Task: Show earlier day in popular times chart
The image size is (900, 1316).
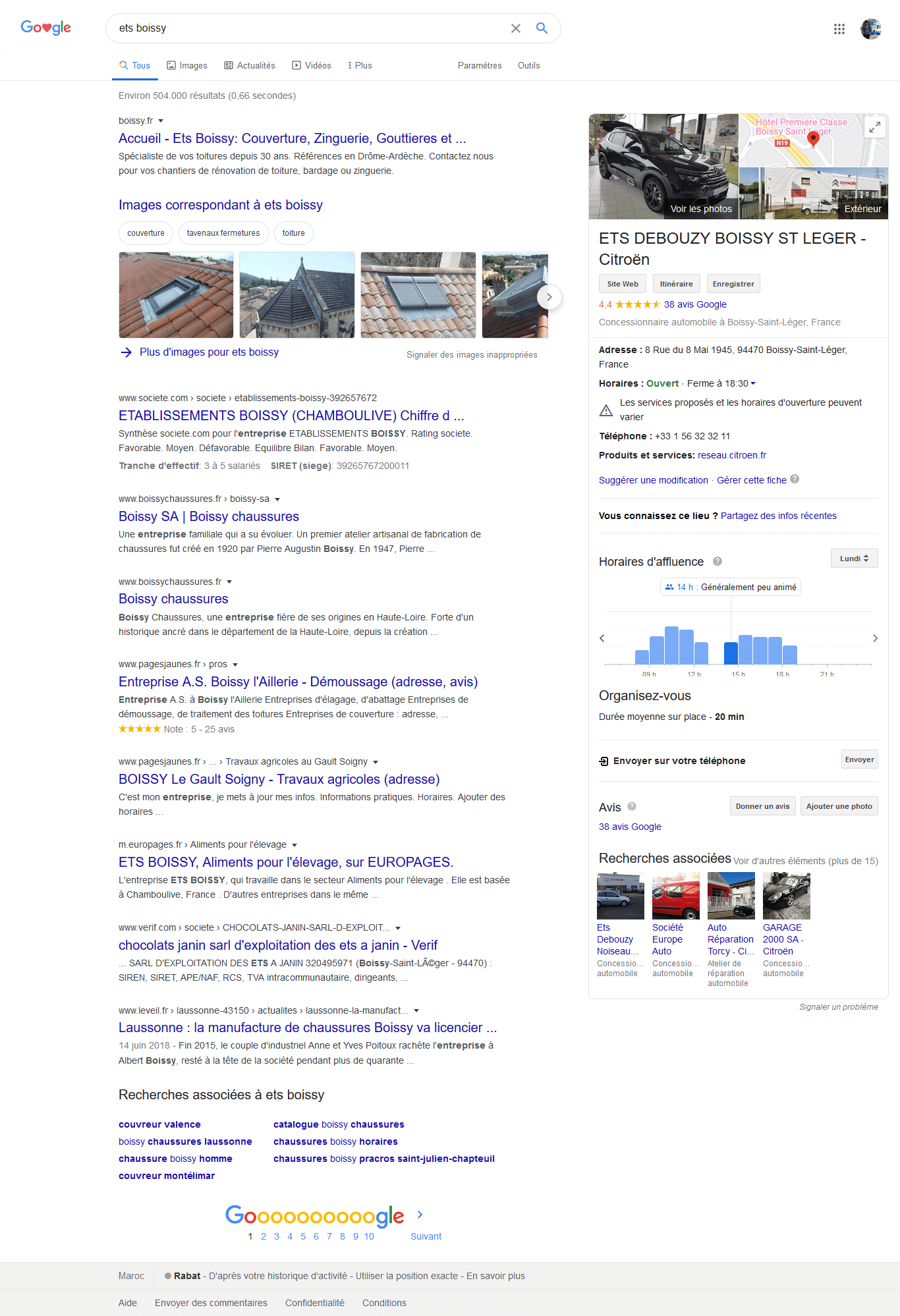Action: click(x=602, y=638)
